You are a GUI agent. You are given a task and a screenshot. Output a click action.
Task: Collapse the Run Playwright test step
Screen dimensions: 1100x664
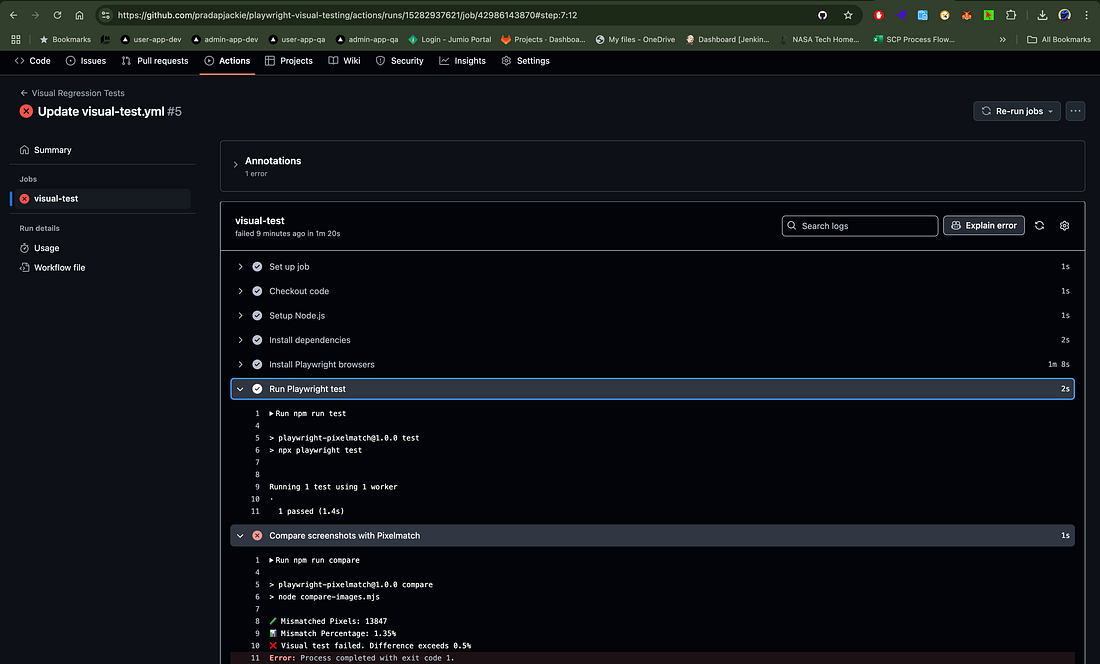tap(241, 389)
